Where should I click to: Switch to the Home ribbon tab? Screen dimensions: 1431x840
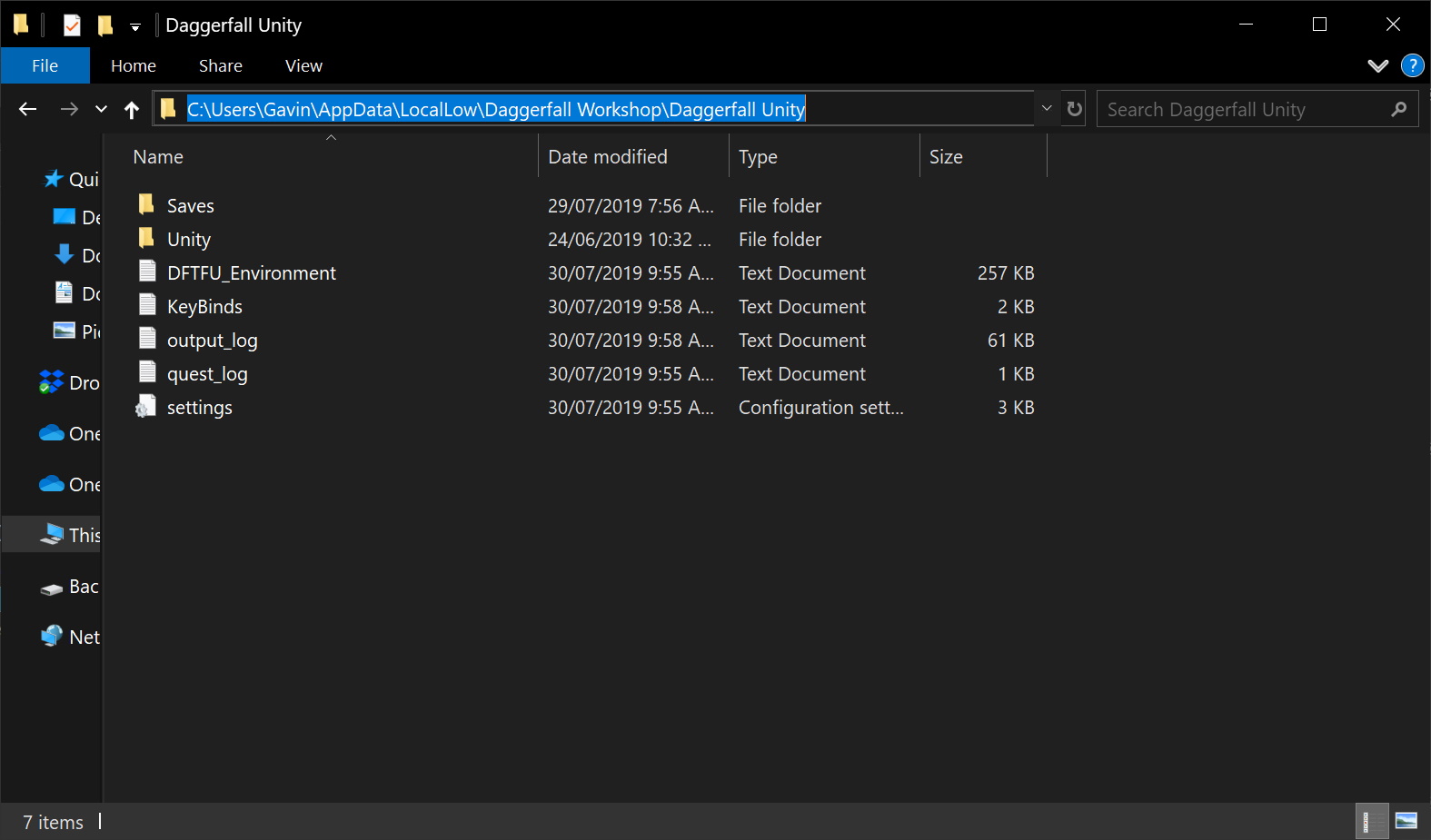point(134,65)
